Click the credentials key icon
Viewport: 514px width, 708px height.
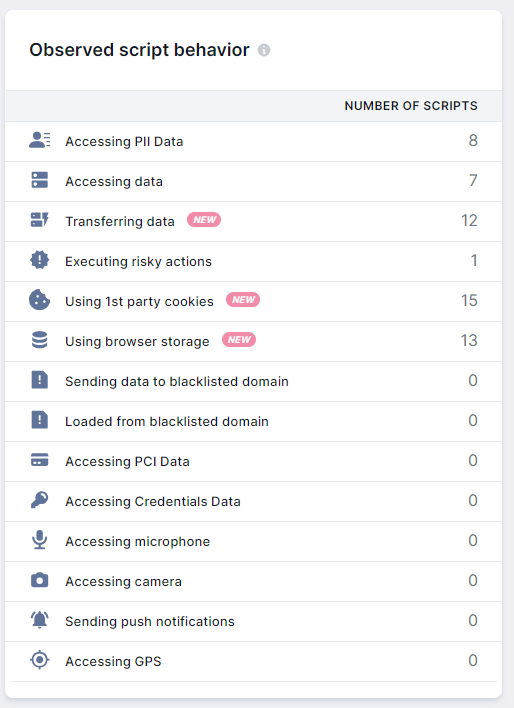click(40, 500)
